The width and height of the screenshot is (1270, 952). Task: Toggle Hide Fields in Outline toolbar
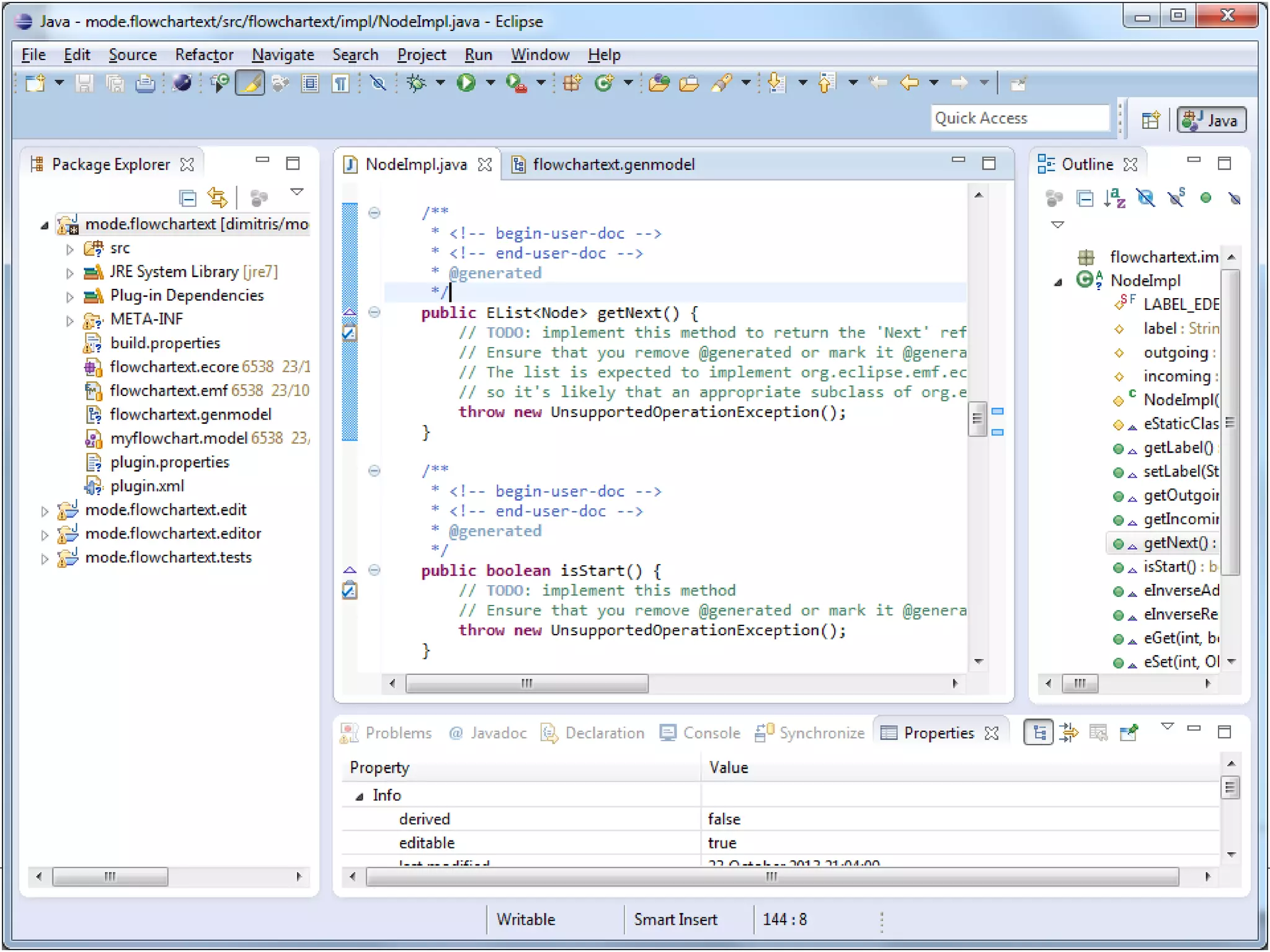1145,198
